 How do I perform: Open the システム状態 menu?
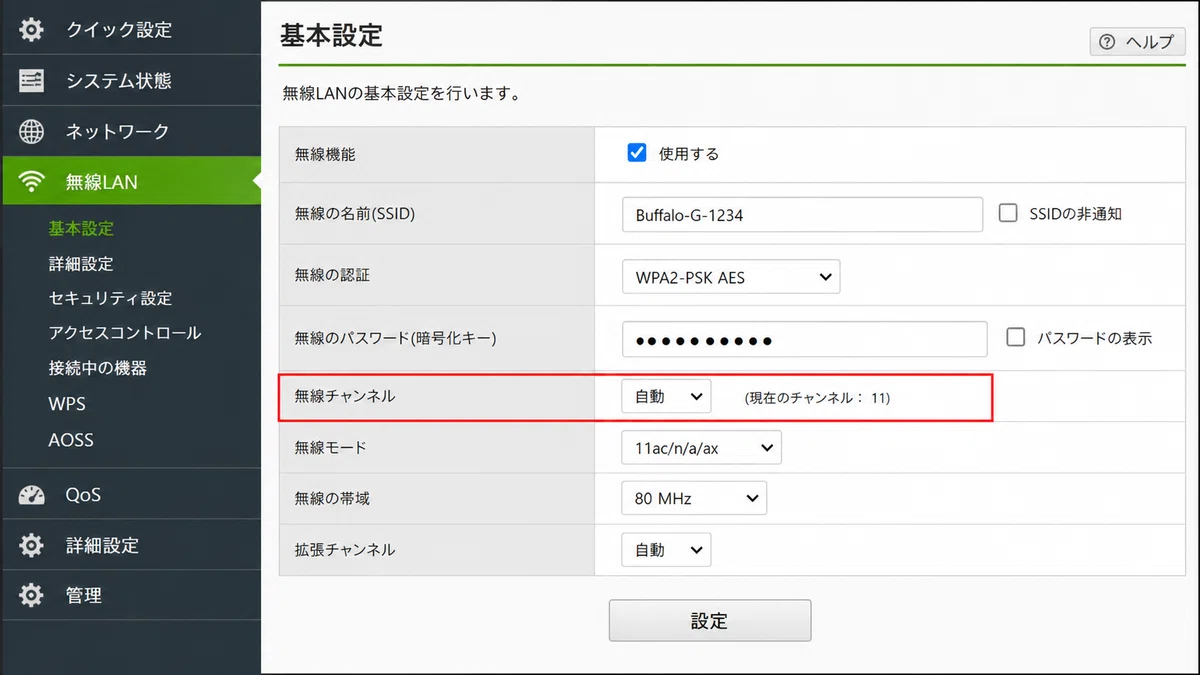[130, 80]
